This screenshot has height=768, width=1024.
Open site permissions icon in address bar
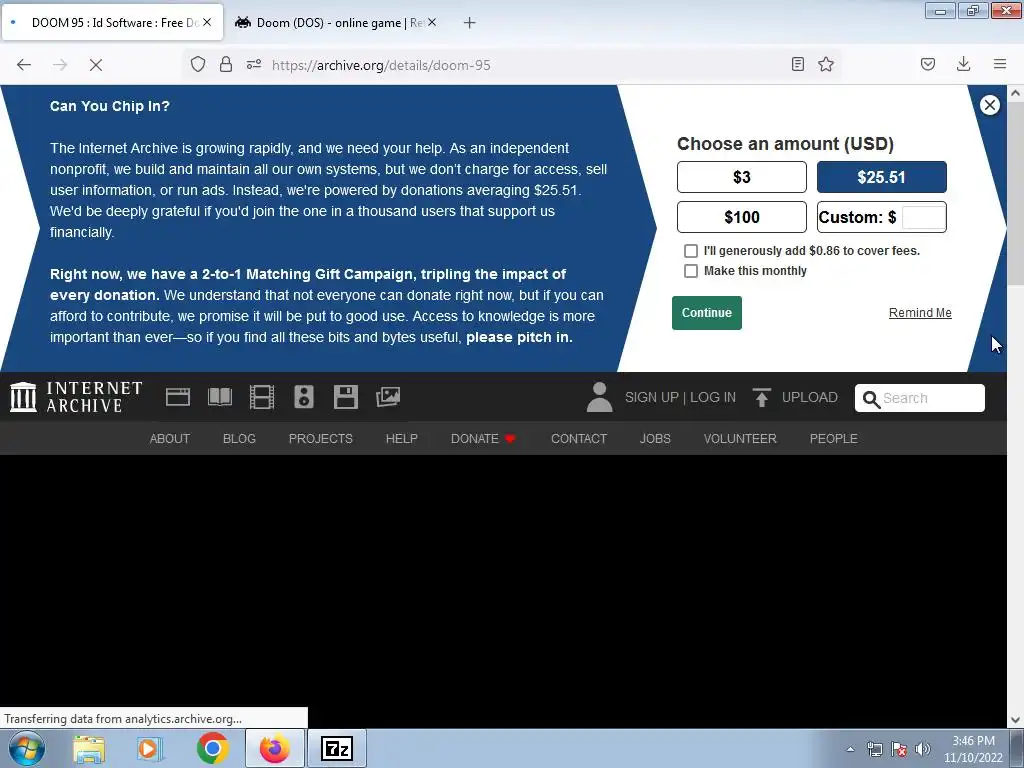(254, 64)
